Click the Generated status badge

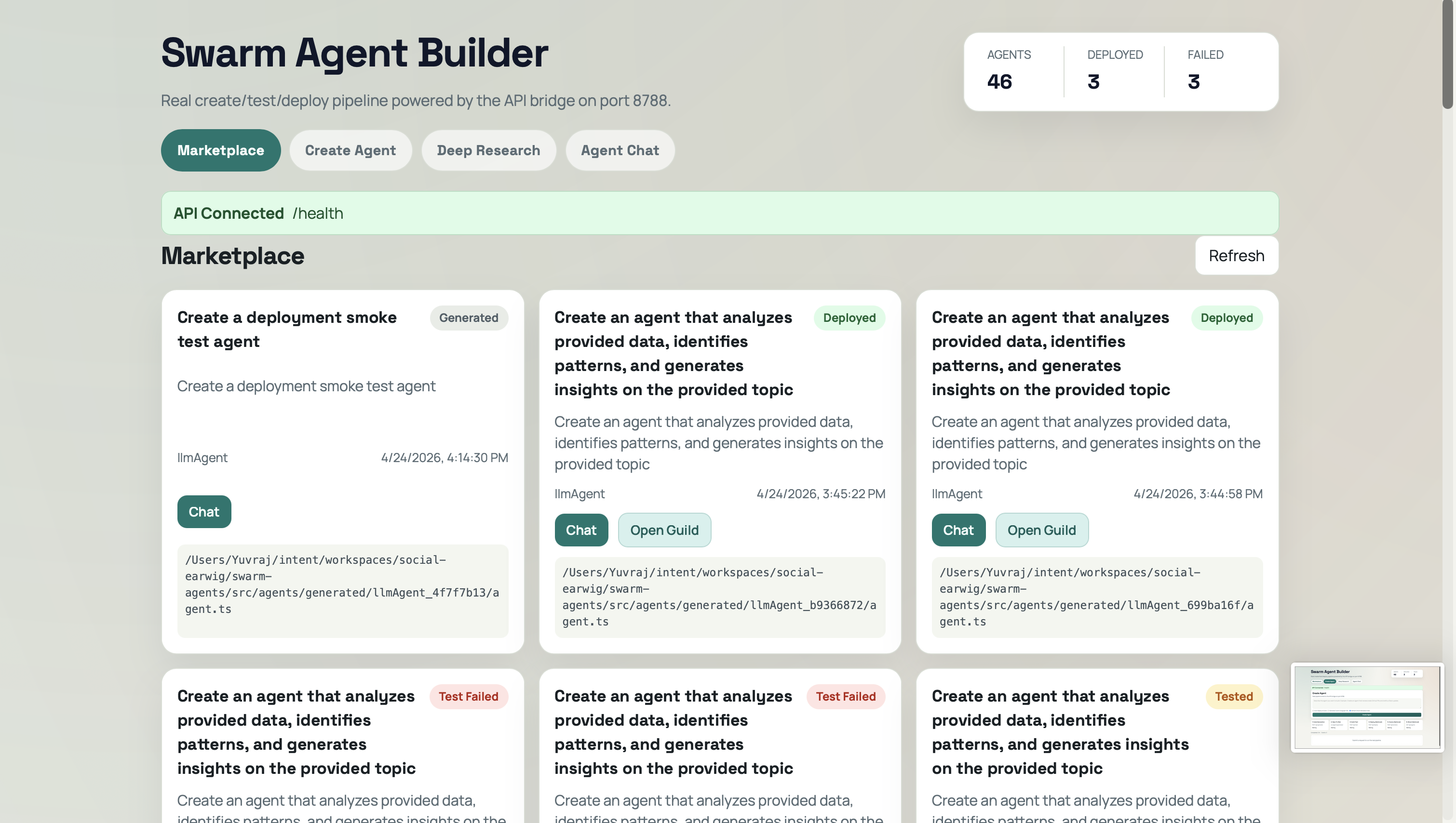pyautogui.click(x=468, y=318)
